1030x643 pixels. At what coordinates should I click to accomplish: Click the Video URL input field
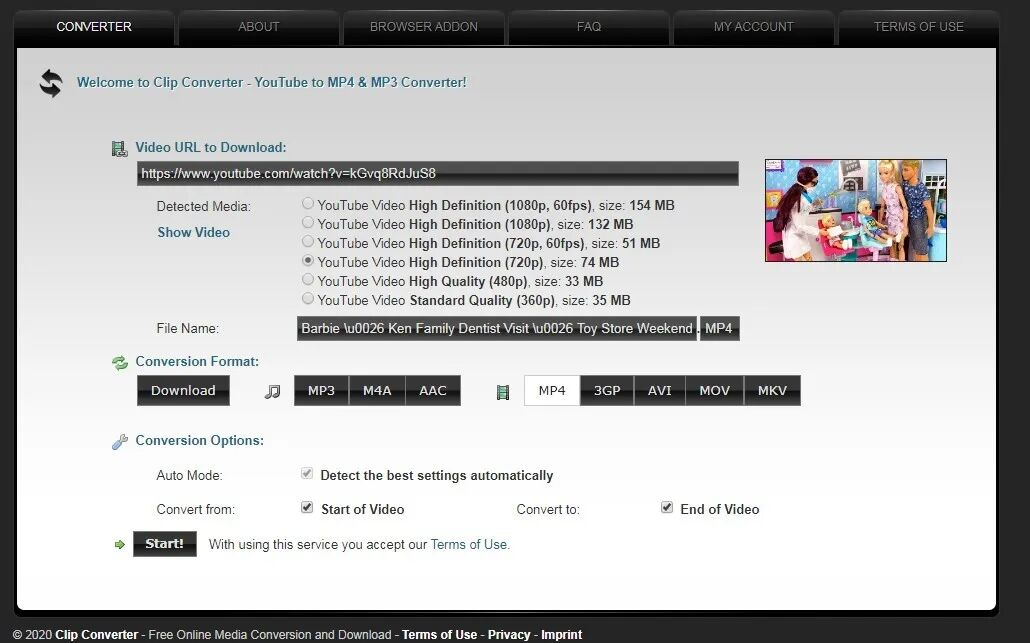(x=438, y=174)
